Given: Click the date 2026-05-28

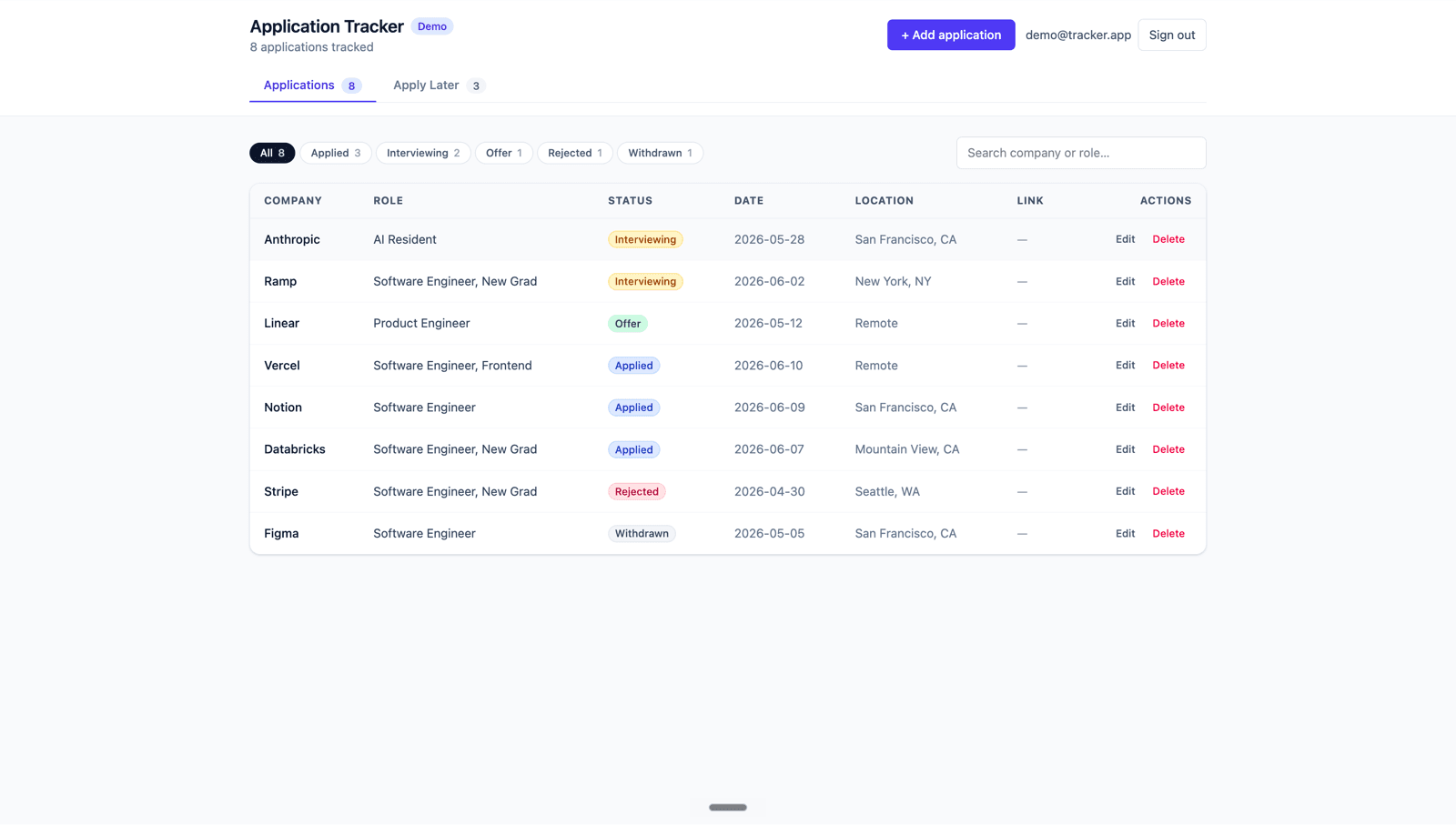Looking at the screenshot, I should coord(769,239).
